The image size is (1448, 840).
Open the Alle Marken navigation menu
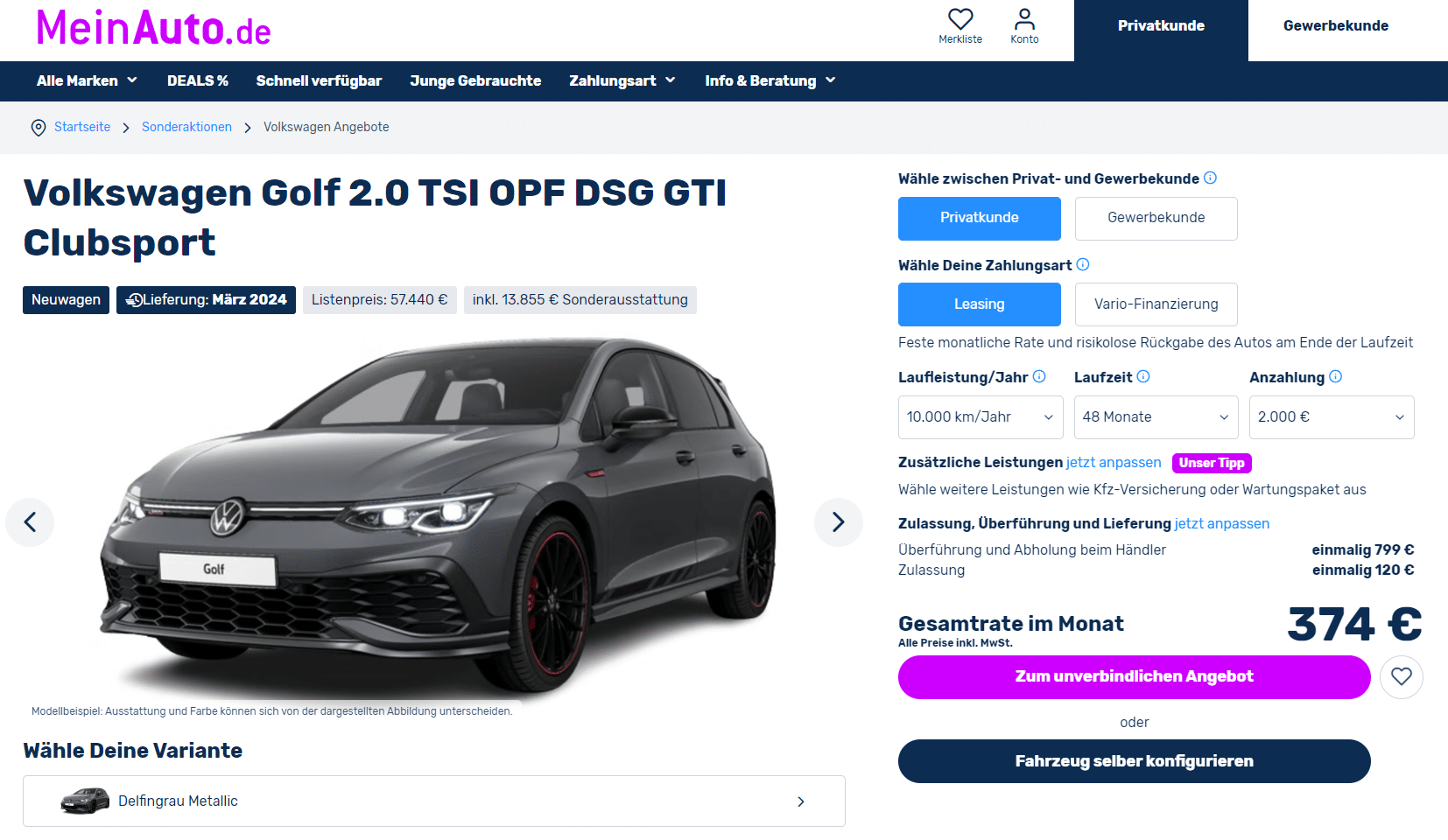pos(87,80)
